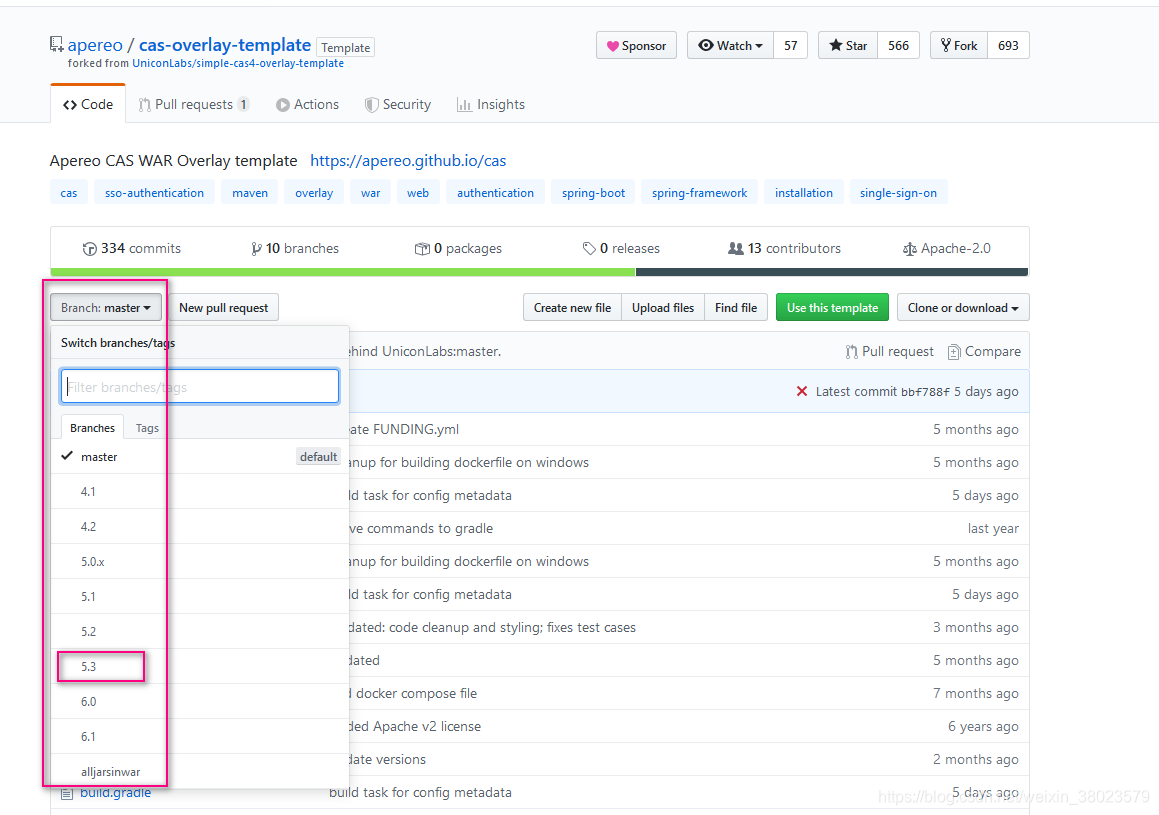Screen dimensions: 1159x815
Task: Click the stargazers count 566
Action: pyautogui.click(x=899, y=45)
